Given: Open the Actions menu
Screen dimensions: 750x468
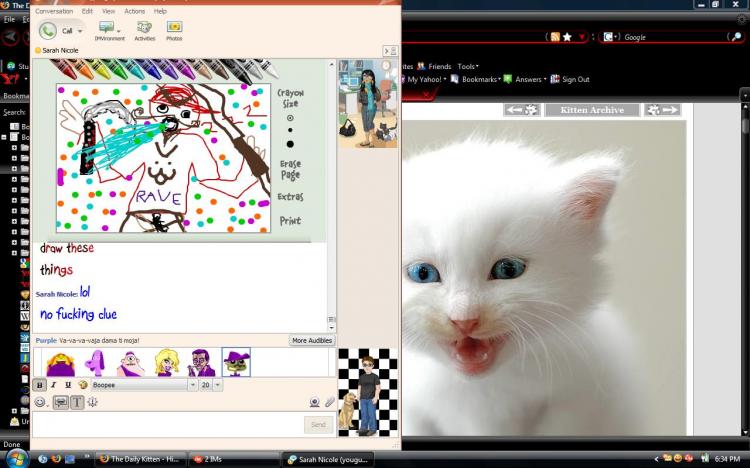Looking at the screenshot, I should (134, 11).
